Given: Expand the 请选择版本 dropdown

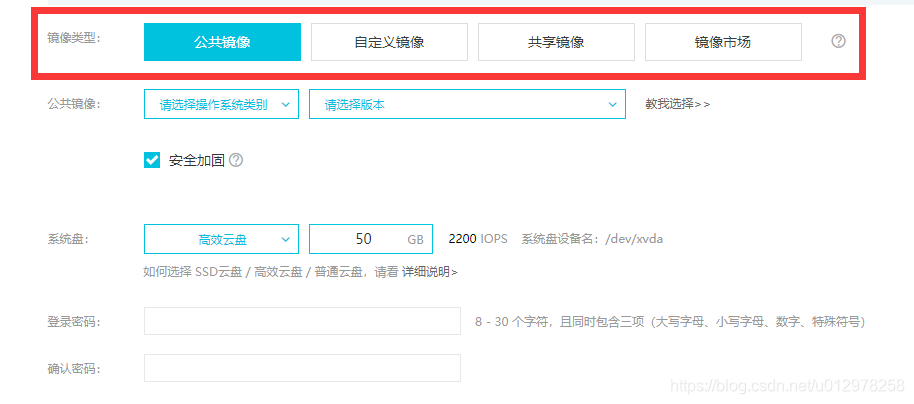Looking at the screenshot, I should pos(467,104).
